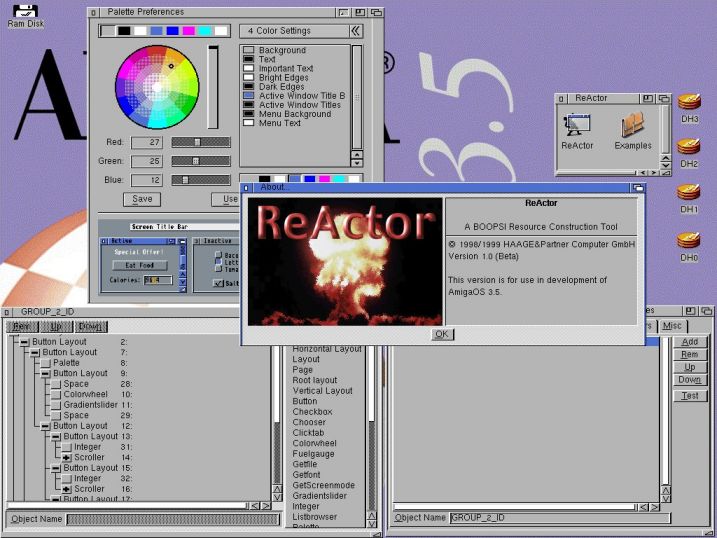
Task: Click the double-arrow icon beside 4 Color Settings
Action: click(355, 31)
